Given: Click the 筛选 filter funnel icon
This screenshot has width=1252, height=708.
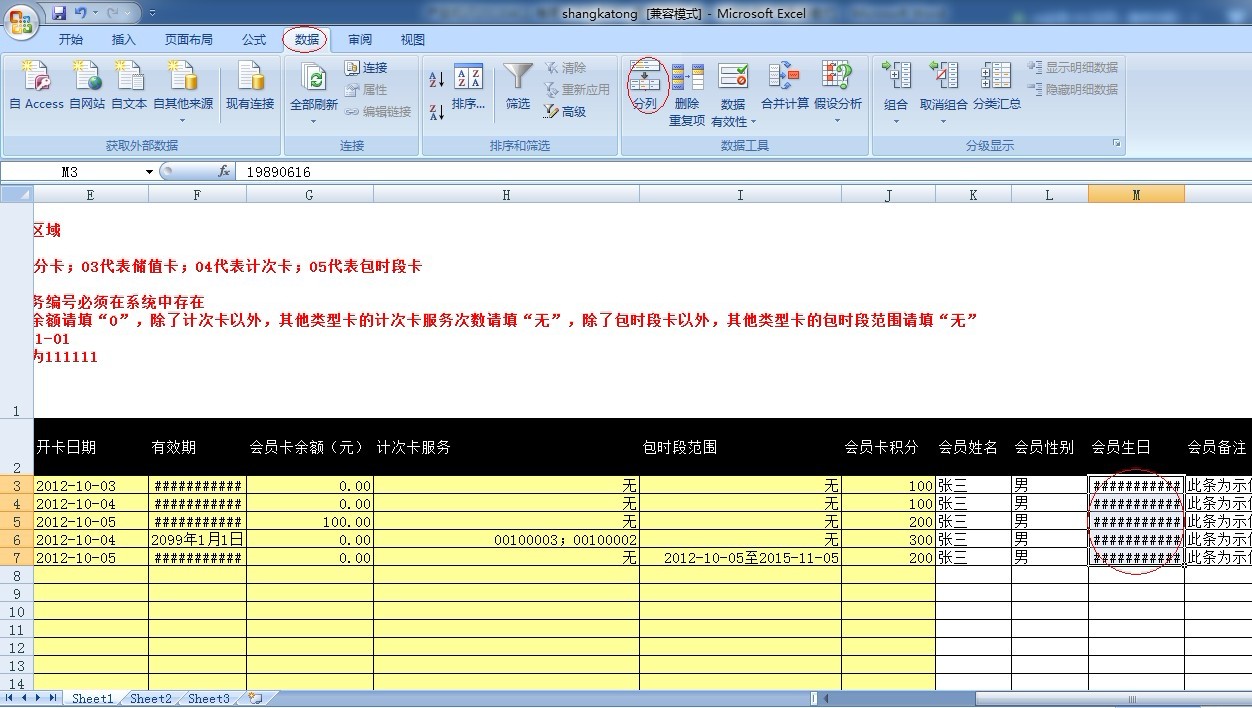Looking at the screenshot, I should tap(517, 78).
